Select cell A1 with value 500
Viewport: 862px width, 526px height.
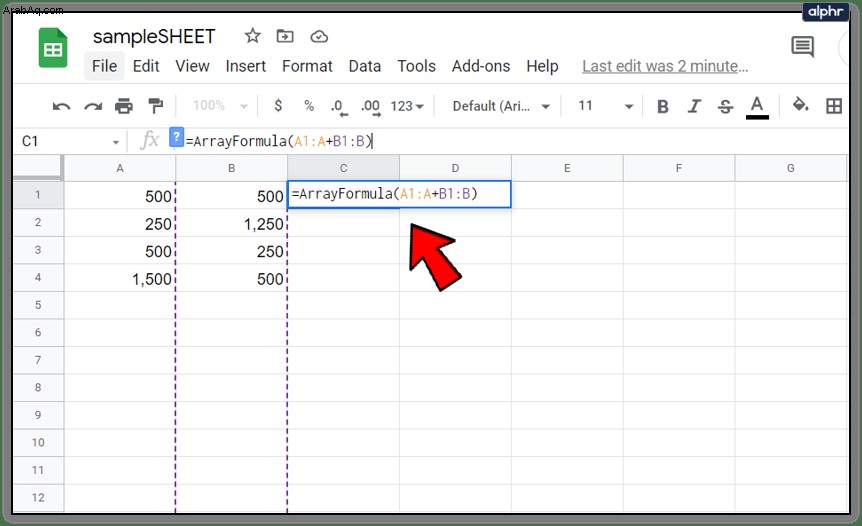coord(120,195)
